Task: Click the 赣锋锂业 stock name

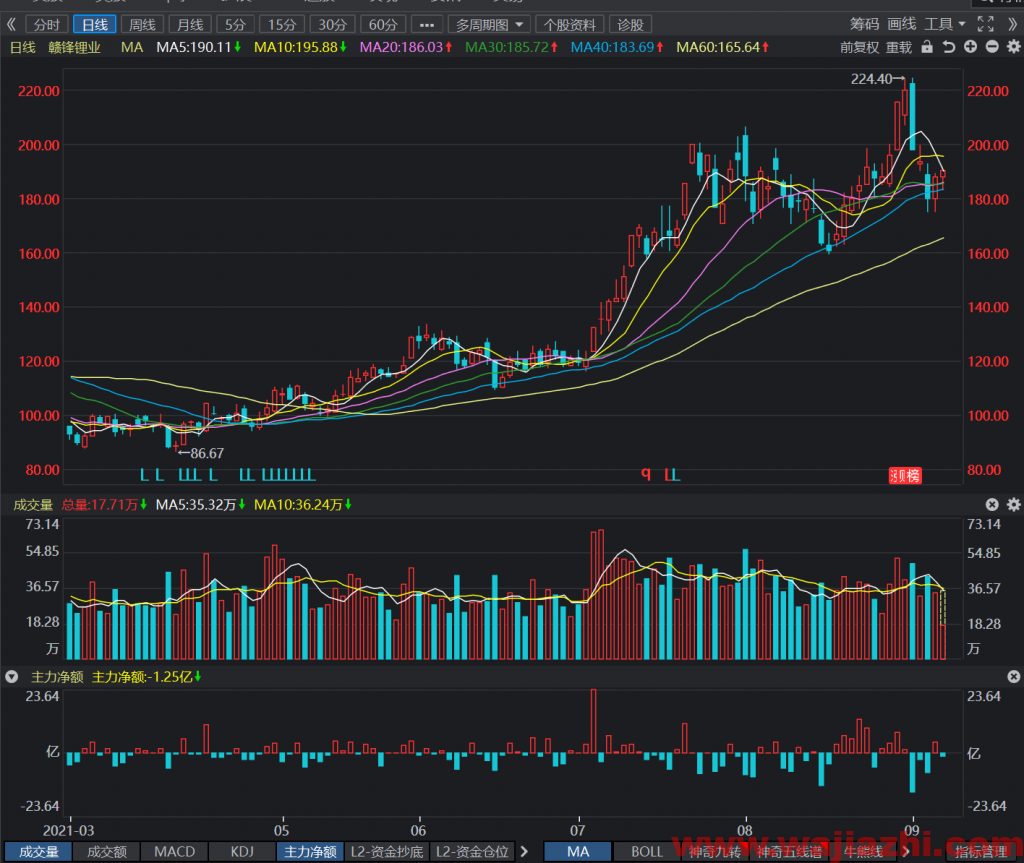Action: click(74, 47)
